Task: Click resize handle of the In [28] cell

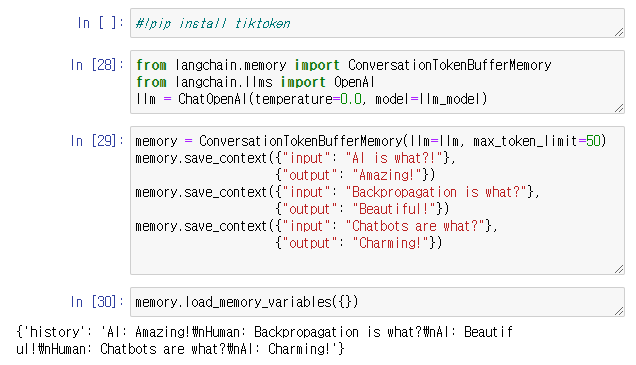Action: 619,108
